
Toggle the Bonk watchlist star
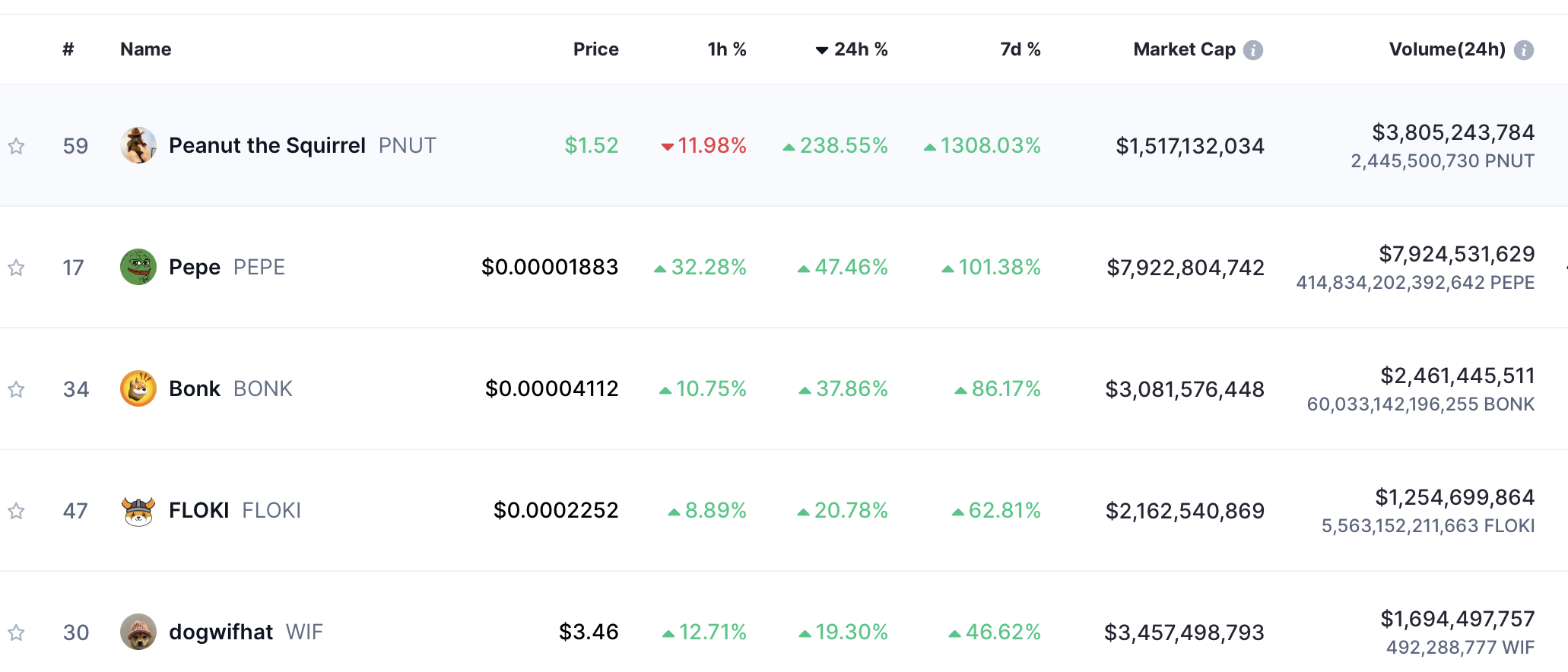click(x=16, y=389)
